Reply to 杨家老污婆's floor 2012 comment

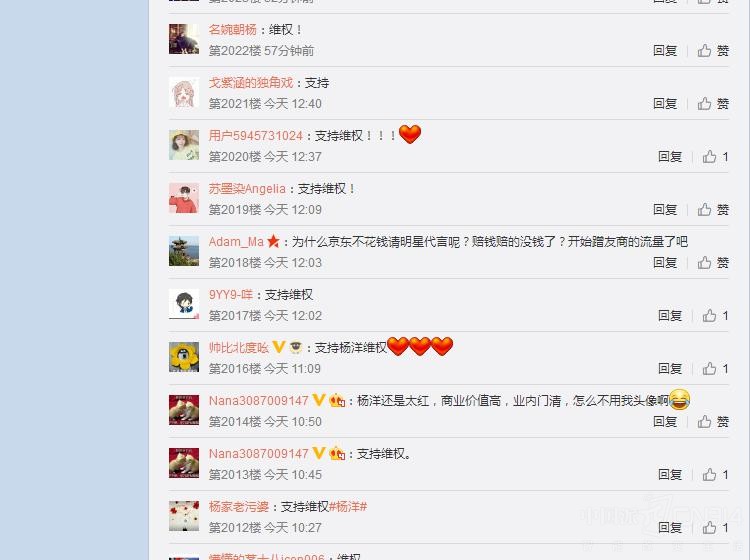[x=670, y=528]
